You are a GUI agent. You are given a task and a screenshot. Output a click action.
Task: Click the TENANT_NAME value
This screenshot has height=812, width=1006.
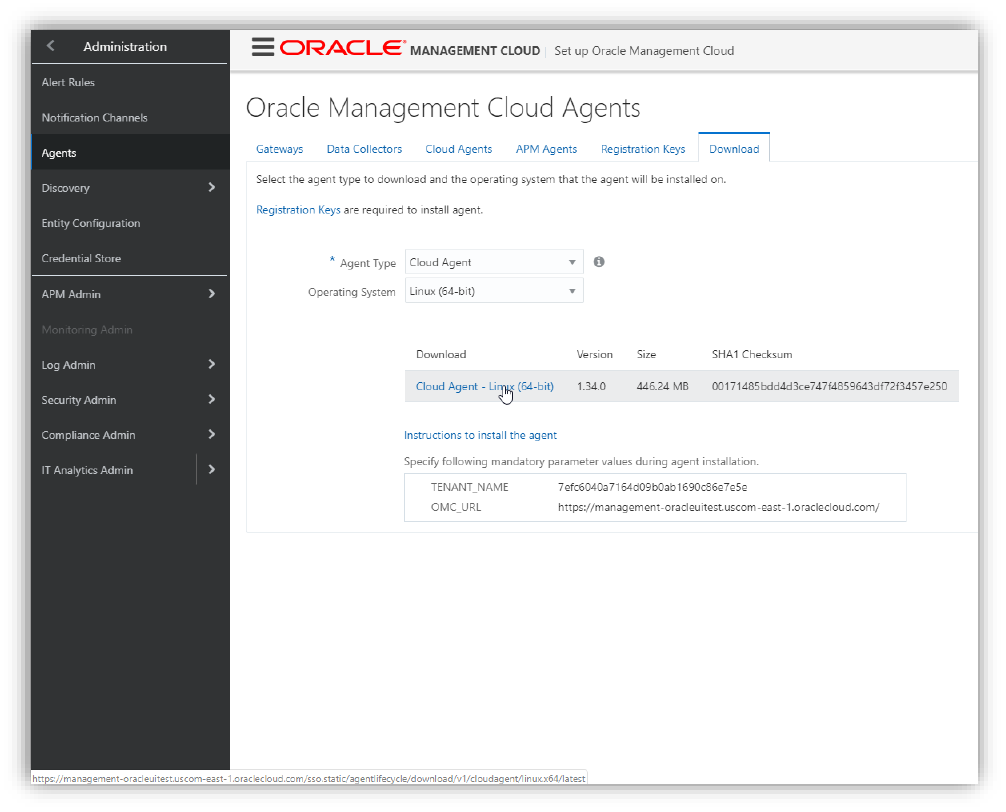pos(652,487)
